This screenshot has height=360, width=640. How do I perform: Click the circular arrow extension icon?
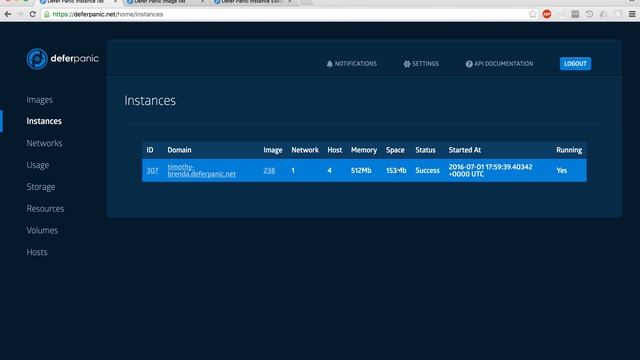click(x=589, y=14)
